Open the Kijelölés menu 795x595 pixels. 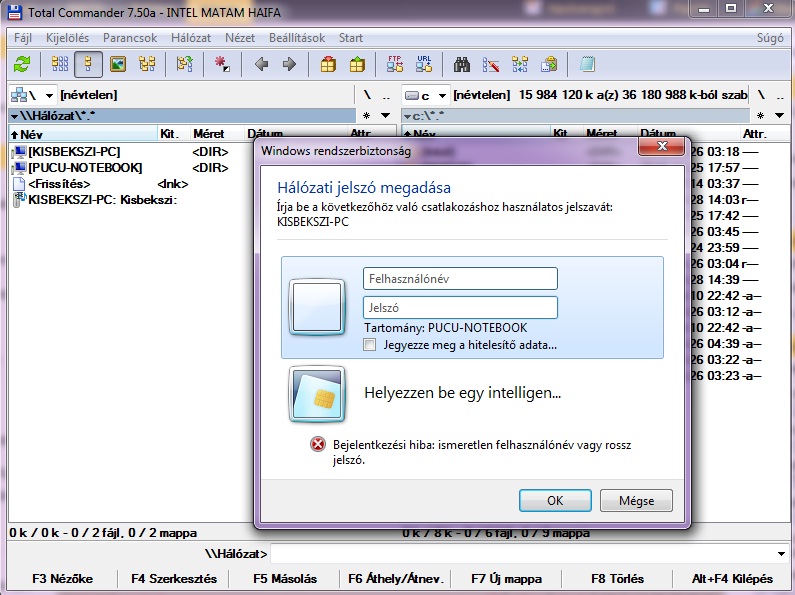point(67,38)
